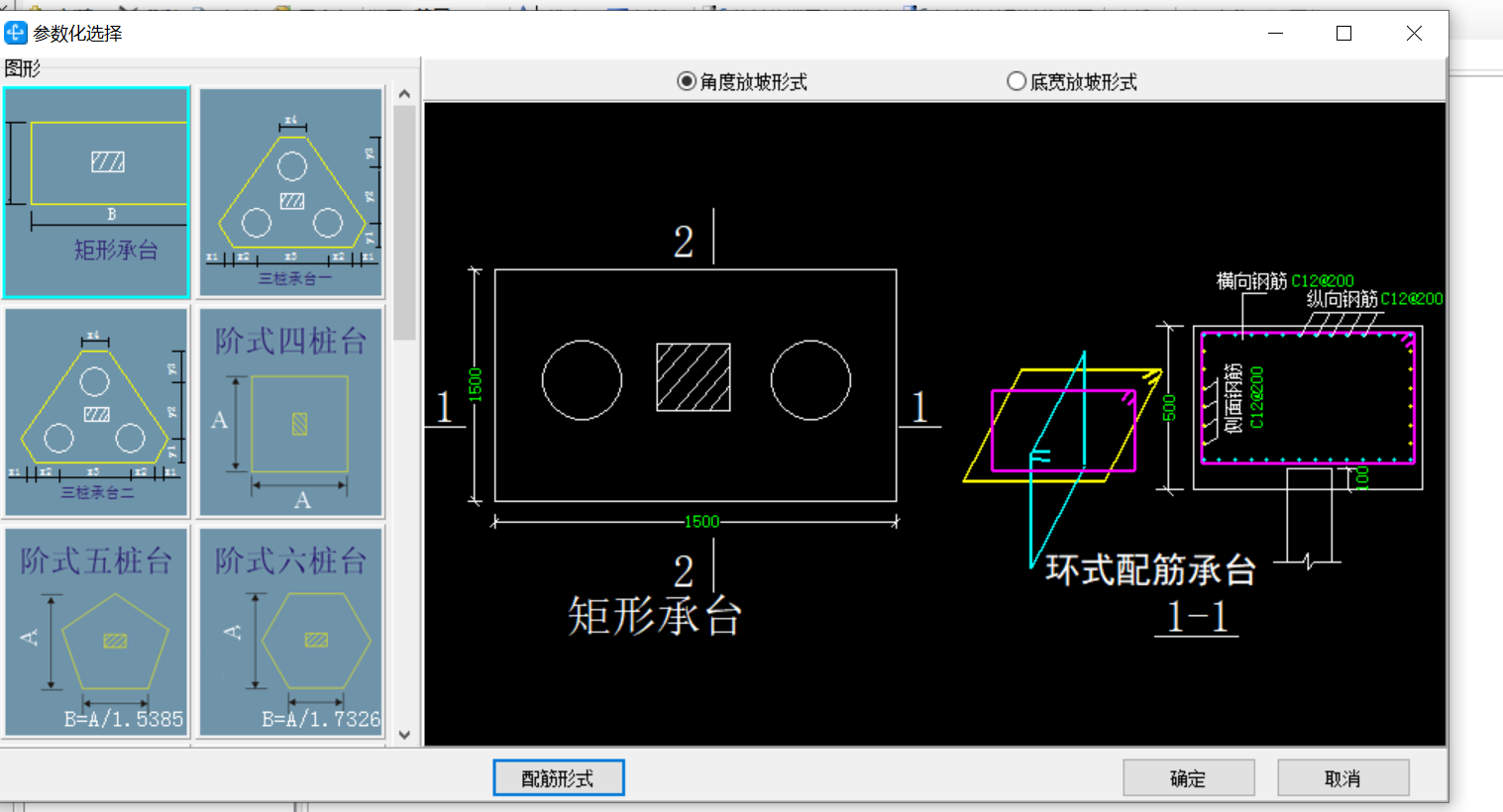Click the 横向钢筋 C12@200 value

tap(1323, 281)
